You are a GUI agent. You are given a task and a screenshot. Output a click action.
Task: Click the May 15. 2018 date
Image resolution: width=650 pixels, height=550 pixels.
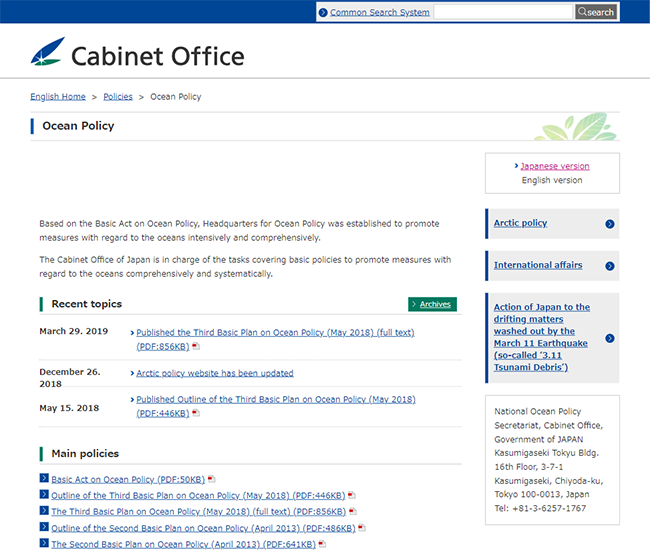point(69,408)
